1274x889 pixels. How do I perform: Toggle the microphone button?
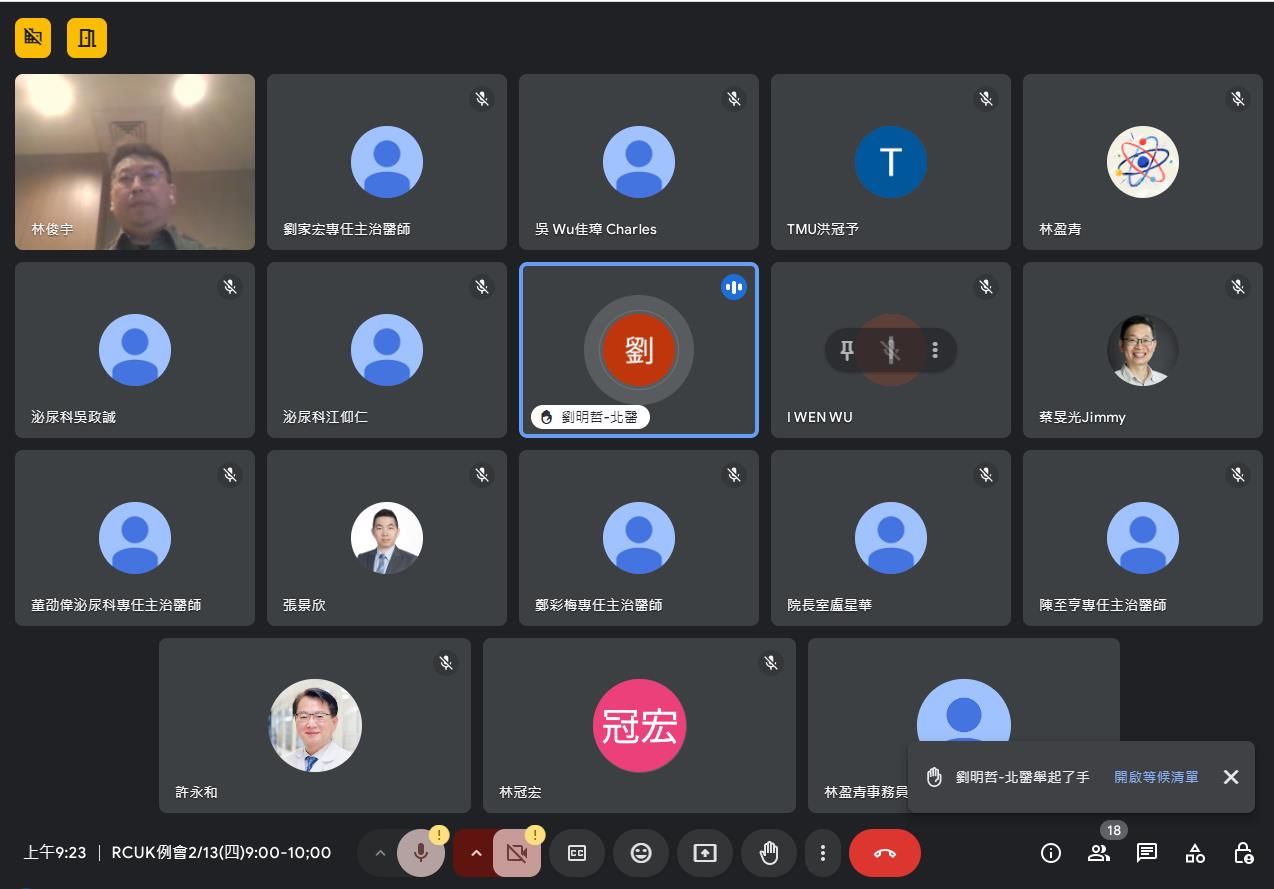pyautogui.click(x=421, y=853)
